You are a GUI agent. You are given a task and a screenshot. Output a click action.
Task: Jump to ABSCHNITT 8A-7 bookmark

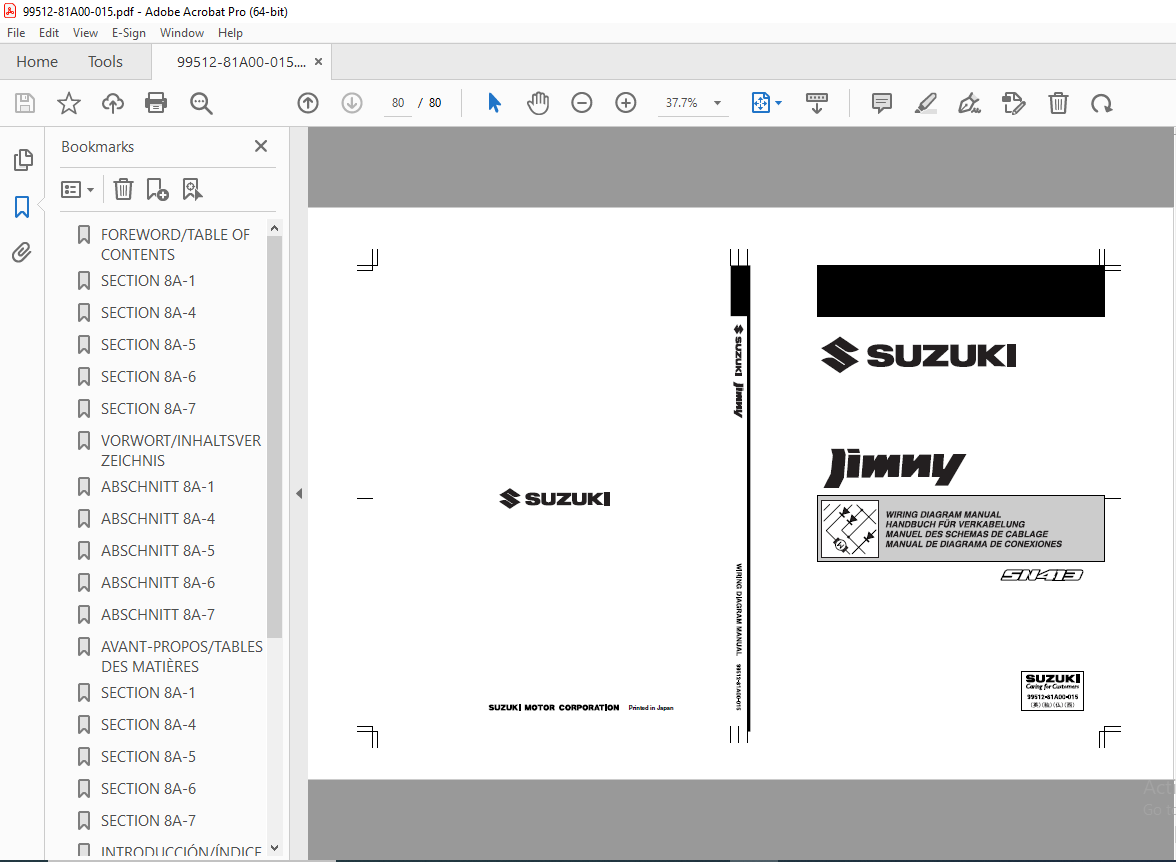pos(158,615)
